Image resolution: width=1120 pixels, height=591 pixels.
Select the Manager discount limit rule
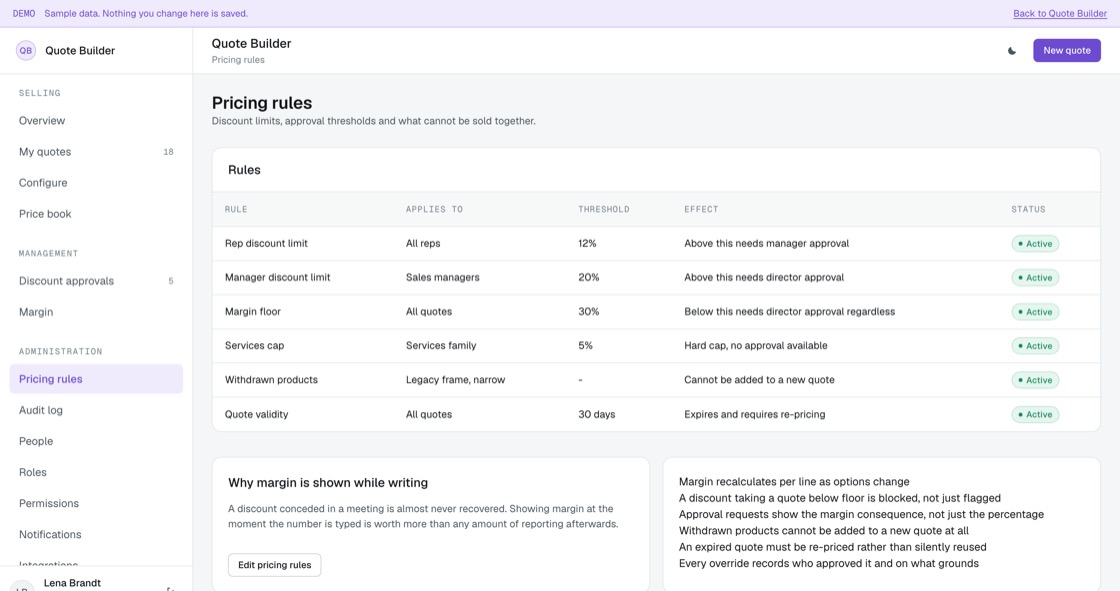point(277,277)
